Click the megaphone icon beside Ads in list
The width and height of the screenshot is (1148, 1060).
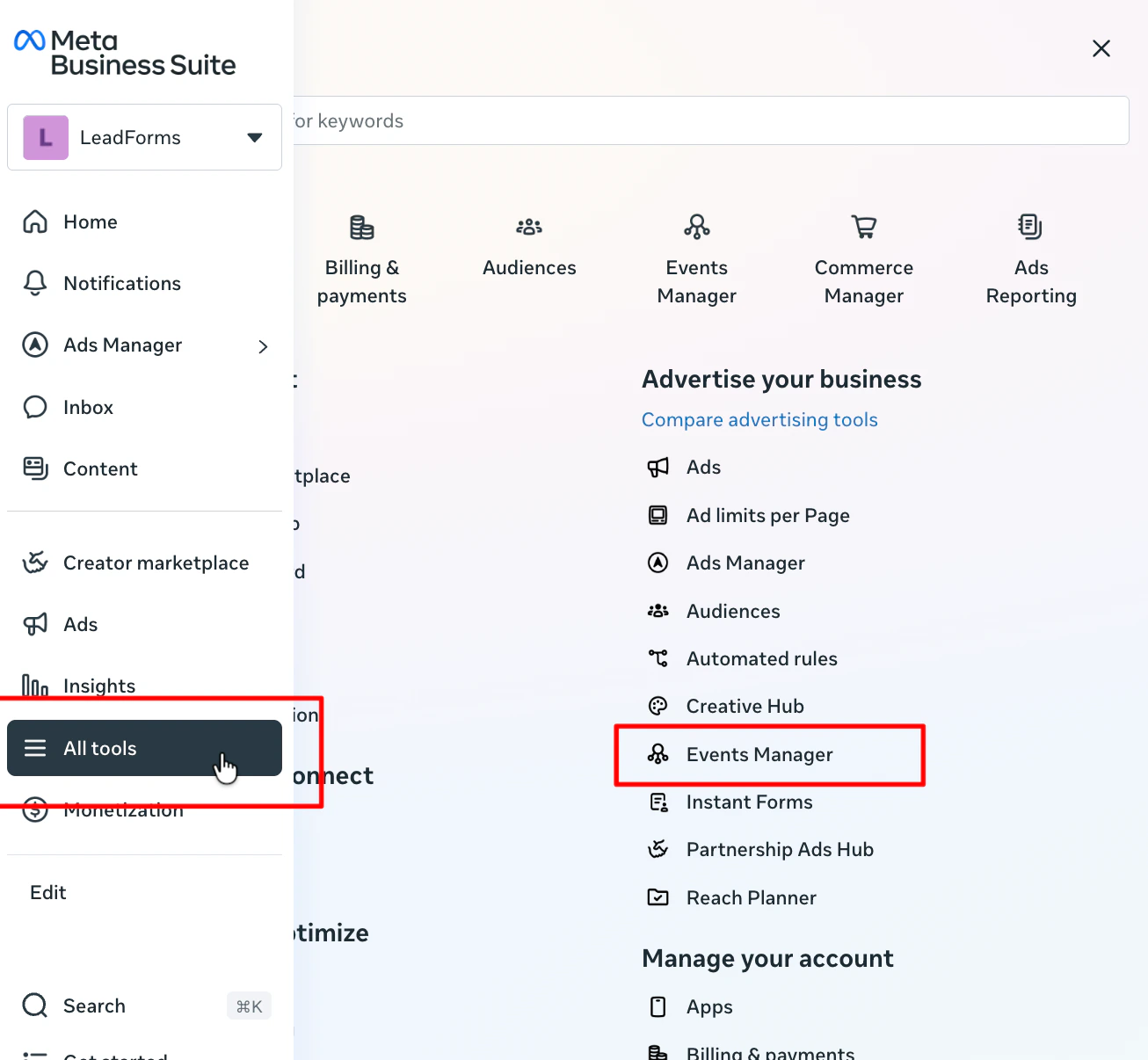658,467
